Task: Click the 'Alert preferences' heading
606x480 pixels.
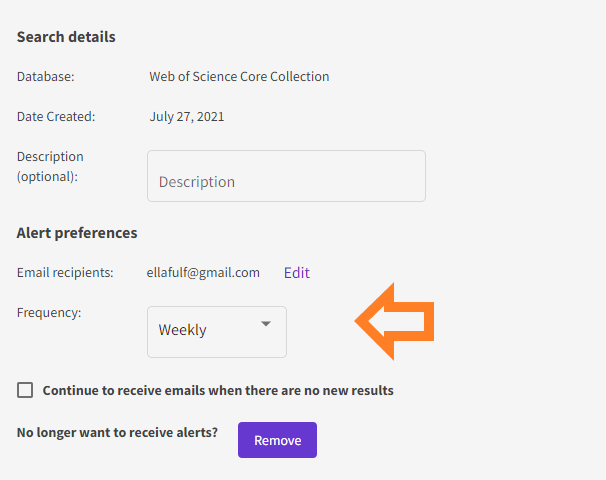Action: pos(77,233)
